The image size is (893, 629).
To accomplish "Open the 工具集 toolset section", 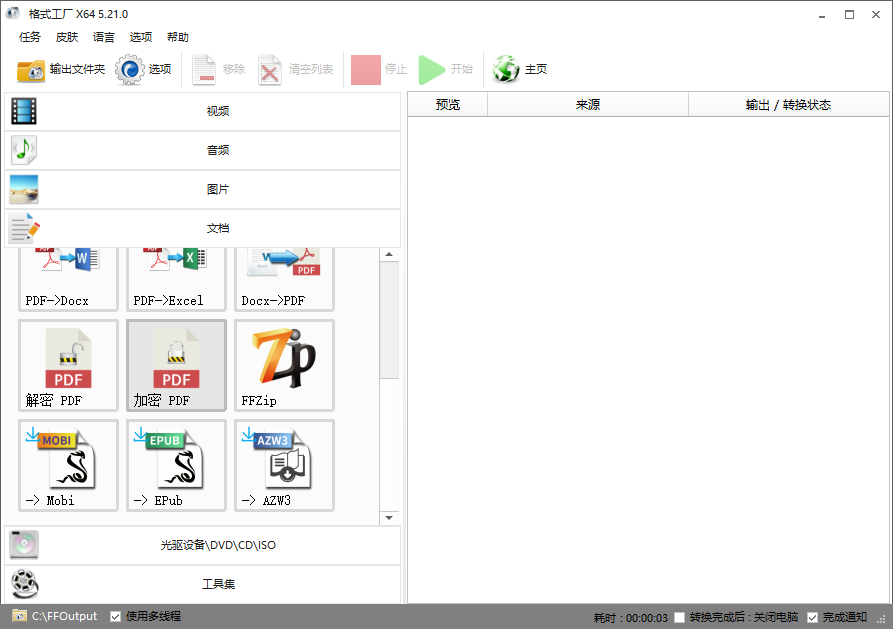I will click(200, 583).
